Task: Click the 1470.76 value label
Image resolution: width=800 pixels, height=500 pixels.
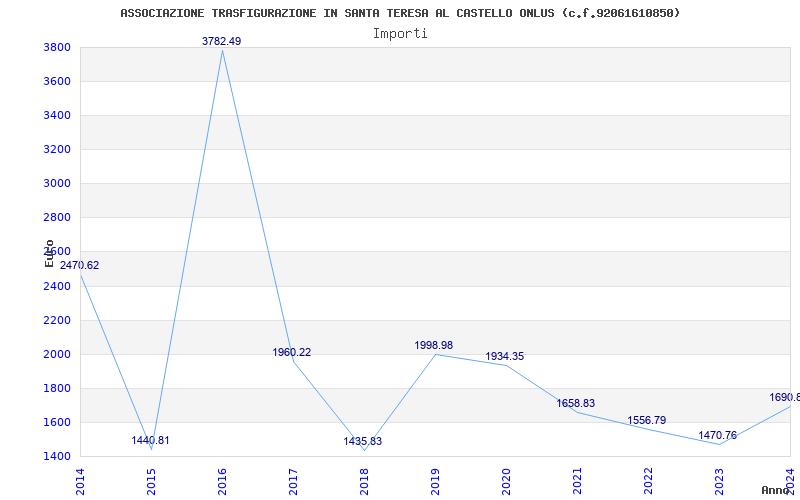Action: (717, 435)
